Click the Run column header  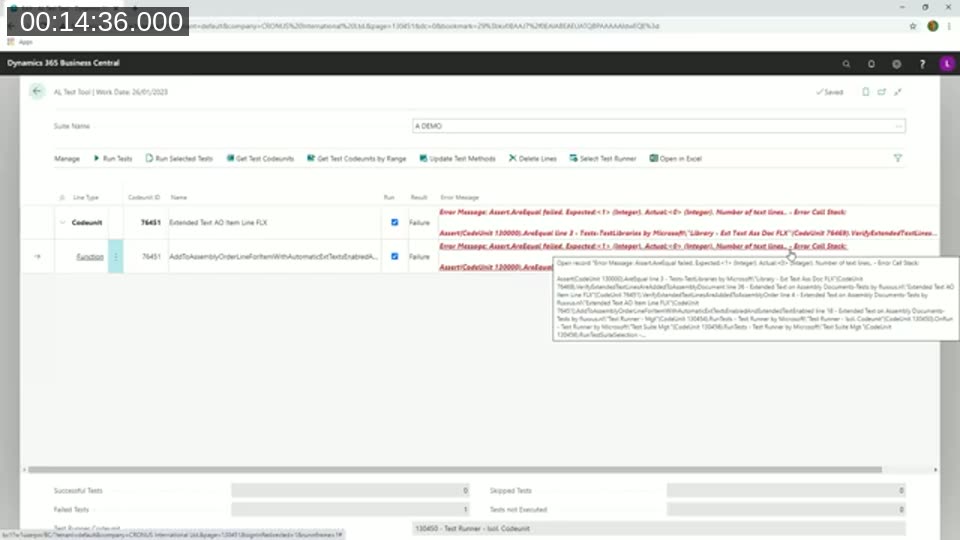tap(389, 198)
